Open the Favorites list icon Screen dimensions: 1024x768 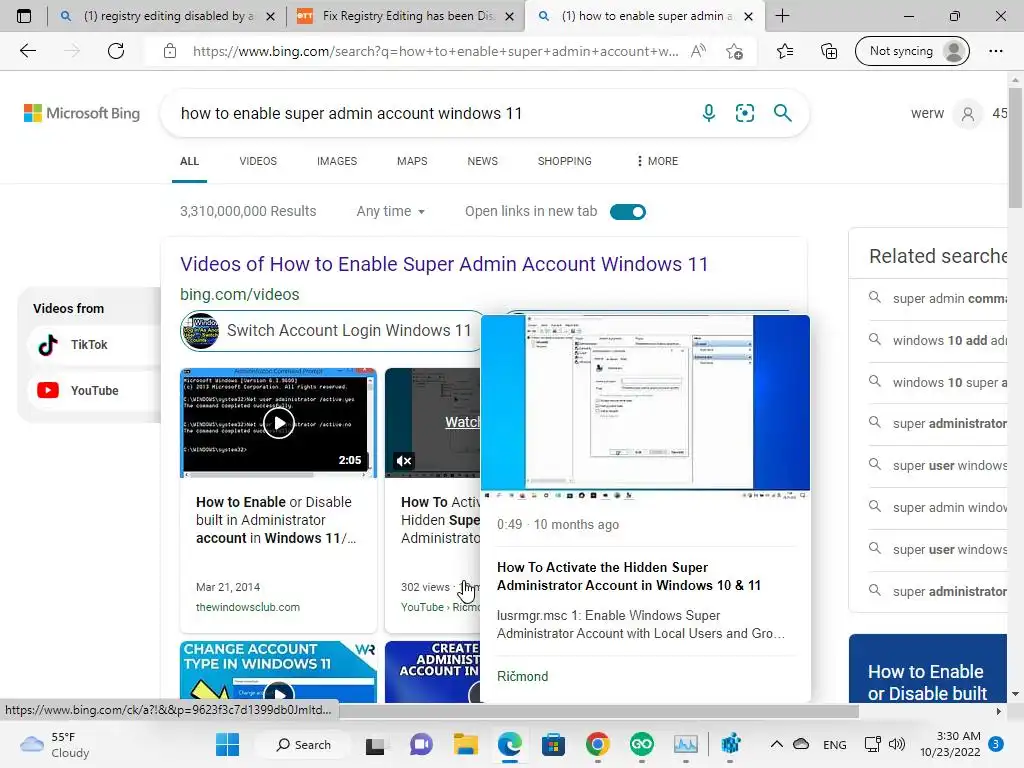click(785, 51)
